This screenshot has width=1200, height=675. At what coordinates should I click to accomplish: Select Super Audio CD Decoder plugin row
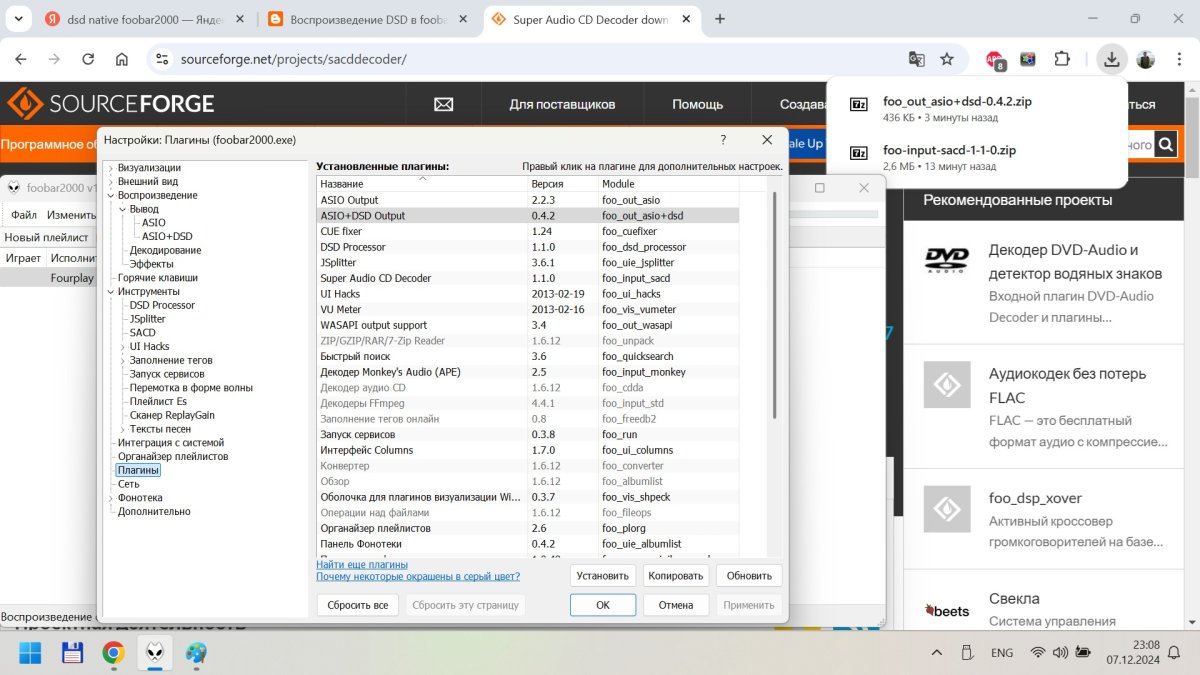click(528, 278)
